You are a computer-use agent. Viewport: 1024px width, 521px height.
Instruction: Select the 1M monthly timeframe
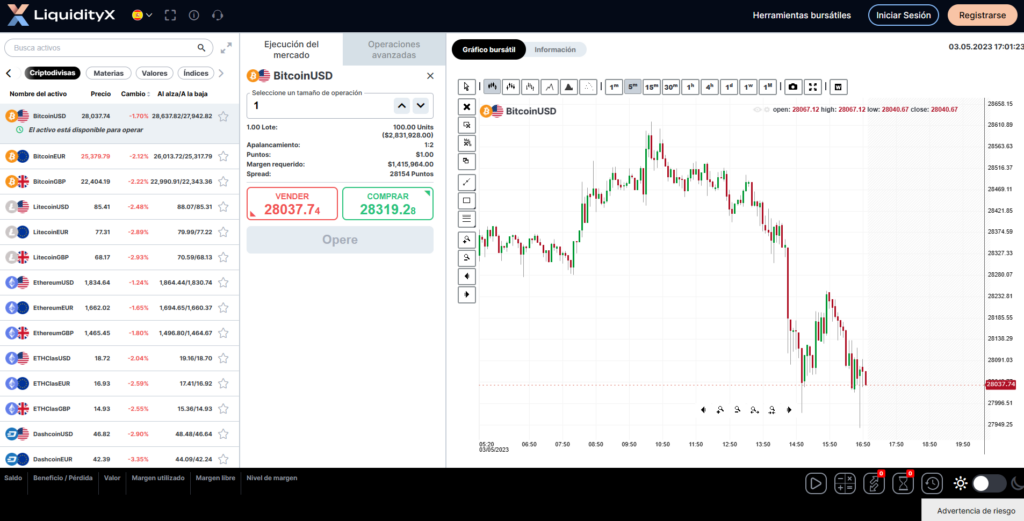tap(767, 86)
